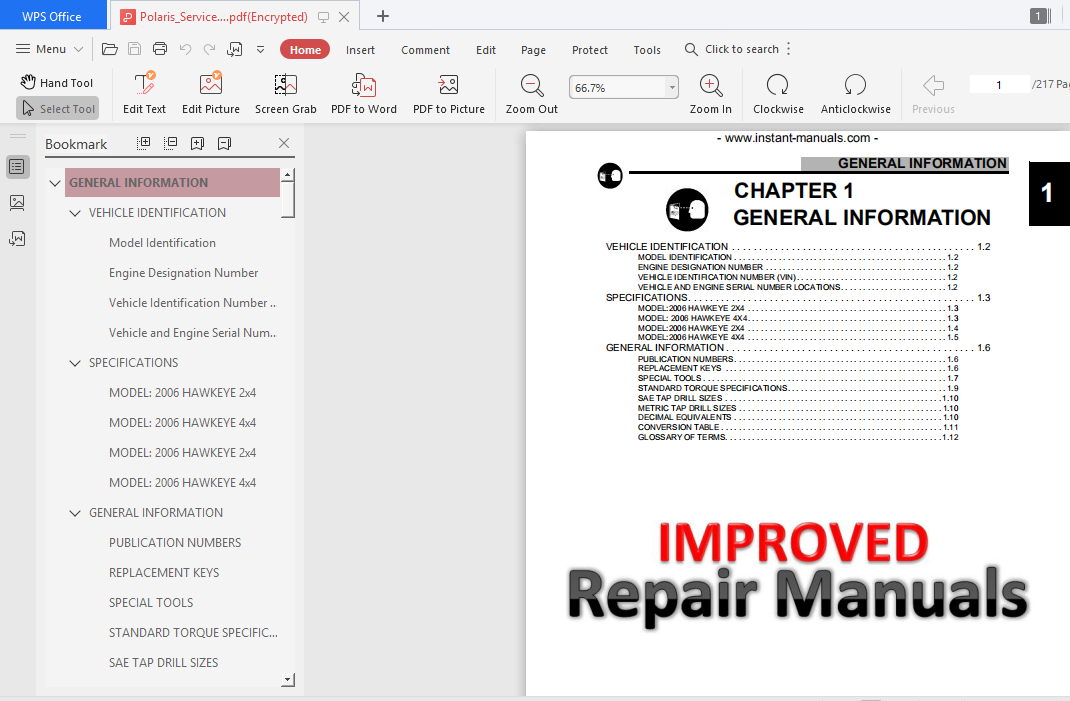This screenshot has height=701, width=1070.
Task: Click the Expand all bookmarks icon
Action: tap(143, 143)
